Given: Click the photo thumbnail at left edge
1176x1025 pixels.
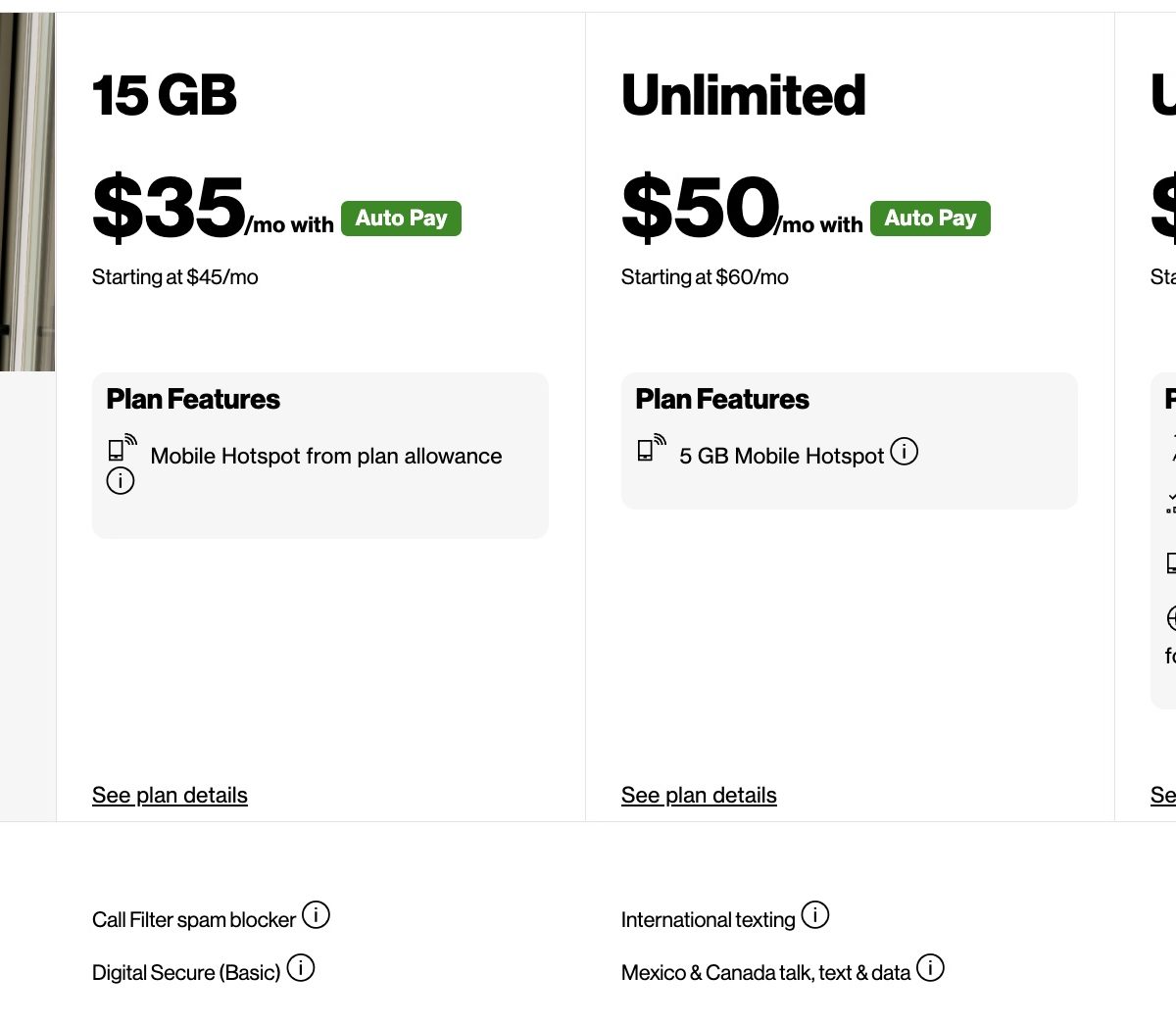Looking at the screenshot, I should pos(26,192).
